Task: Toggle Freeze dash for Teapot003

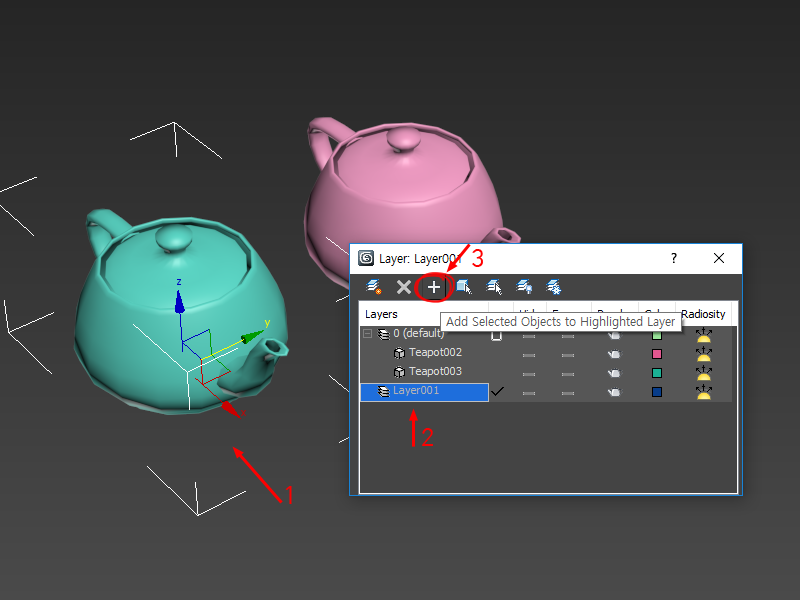Action: coord(568,374)
